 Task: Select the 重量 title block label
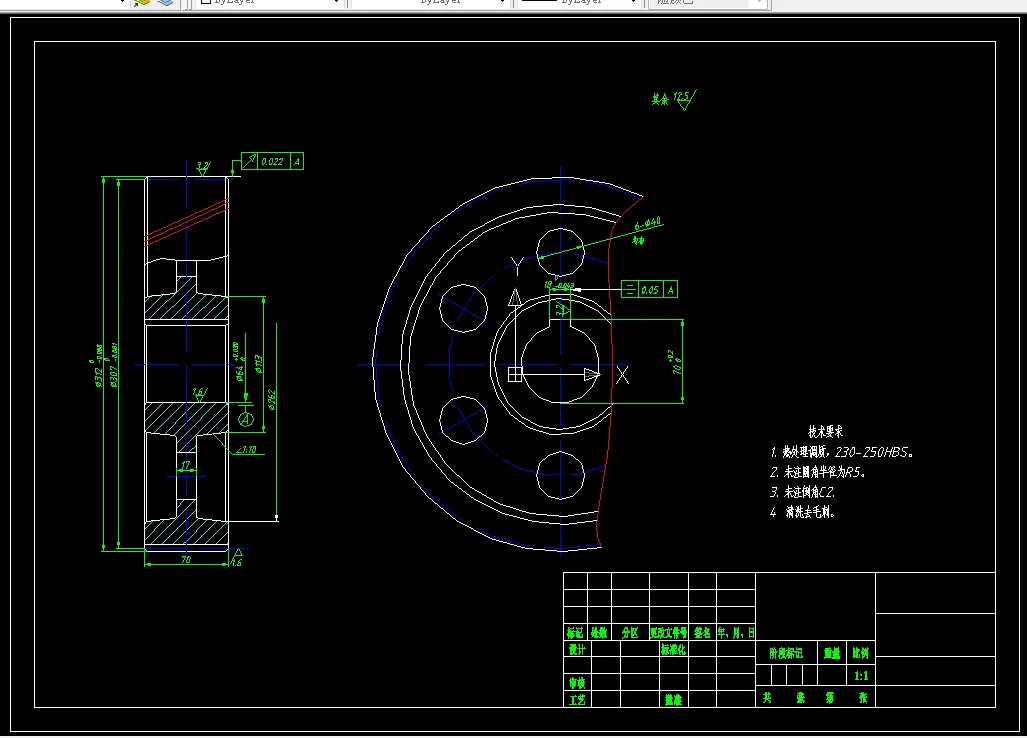click(x=832, y=654)
